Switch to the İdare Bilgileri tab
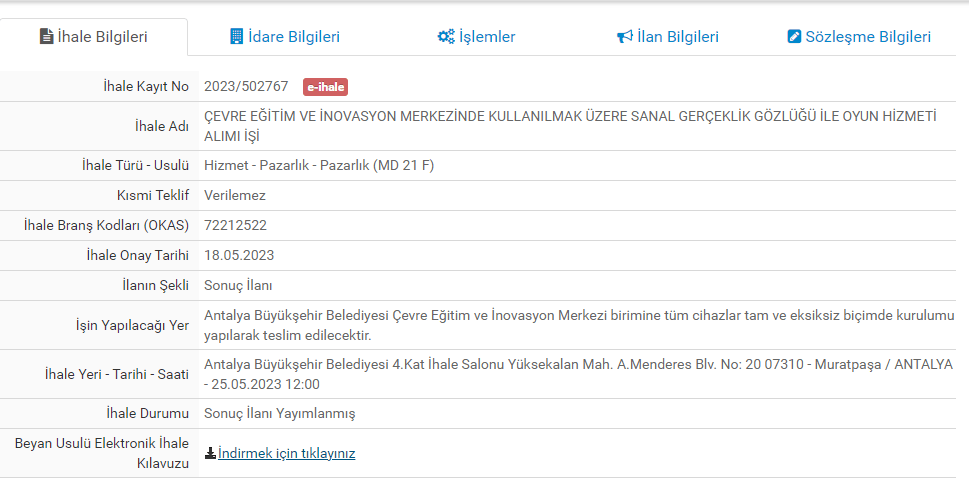Image resolution: width=969 pixels, height=485 pixels. (295, 37)
